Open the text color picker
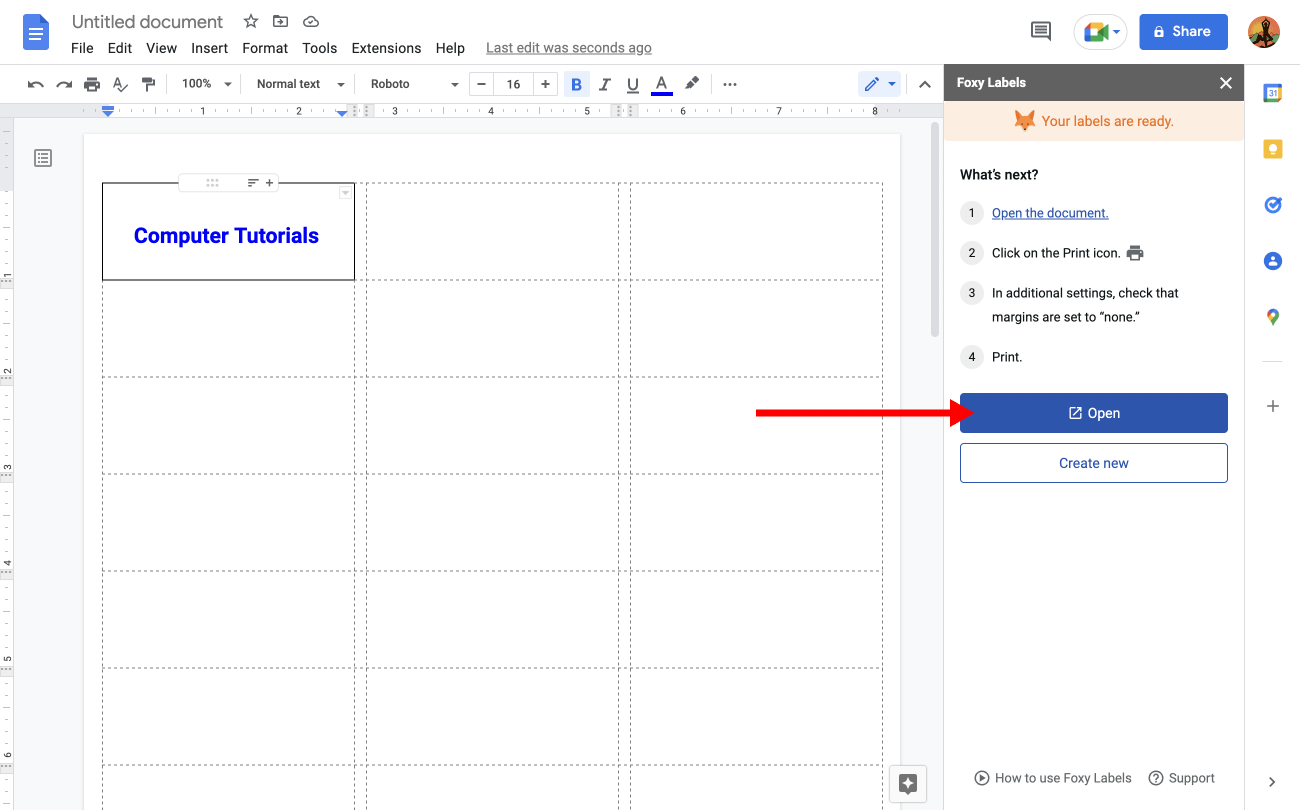The image size is (1300, 810). tap(661, 84)
